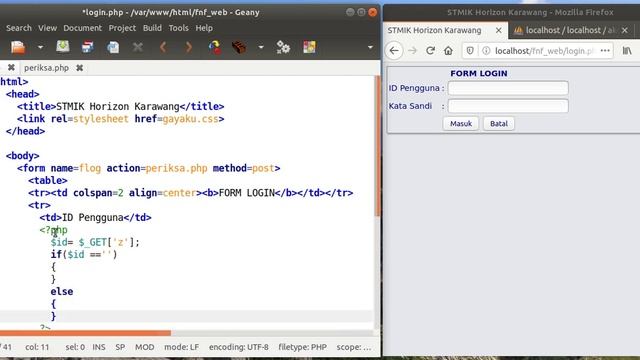Viewport: 640px width, 360px height.
Task: Click the Build brick icon
Action: tap(239, 47)
